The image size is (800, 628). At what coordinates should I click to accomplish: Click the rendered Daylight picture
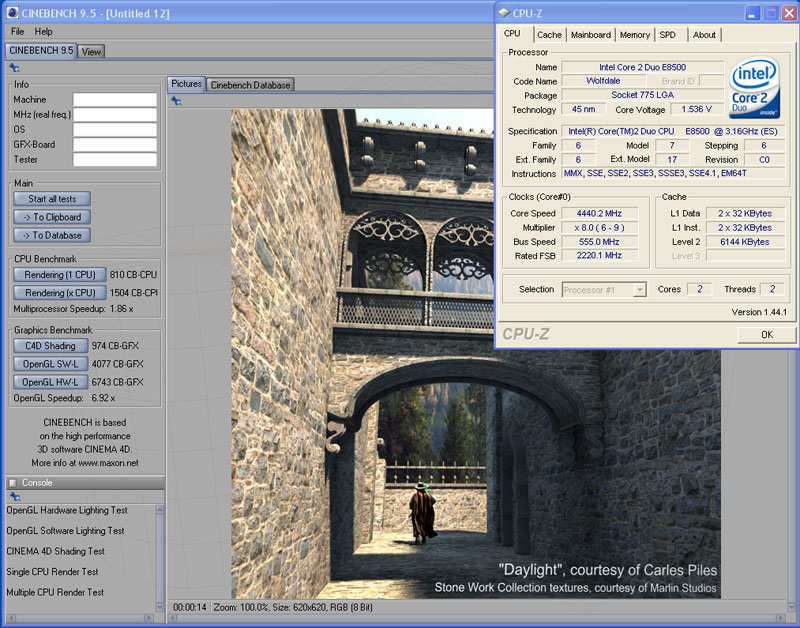[x=476, y=353]
